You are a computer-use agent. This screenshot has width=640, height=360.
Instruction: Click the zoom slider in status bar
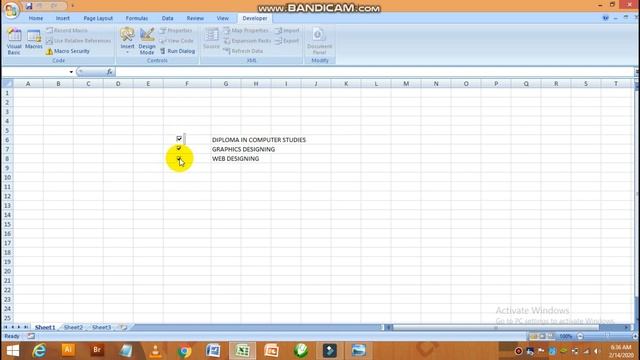pyautogui.click(x=607, y=336)
